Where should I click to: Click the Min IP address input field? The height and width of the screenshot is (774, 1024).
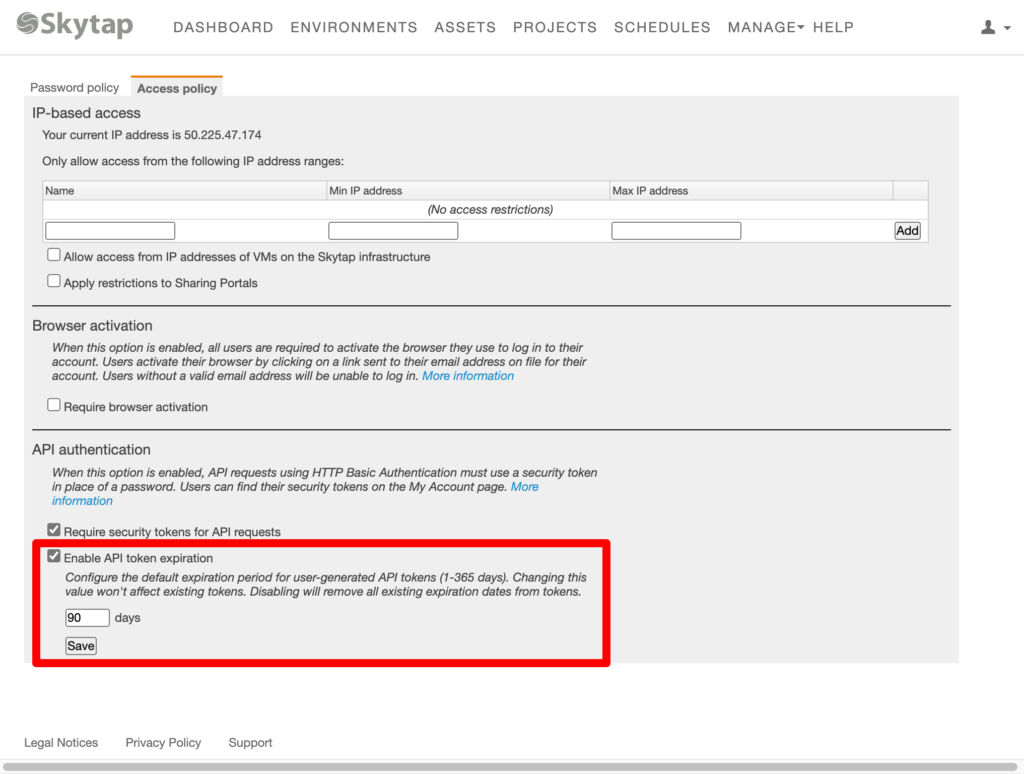[393, 231]
